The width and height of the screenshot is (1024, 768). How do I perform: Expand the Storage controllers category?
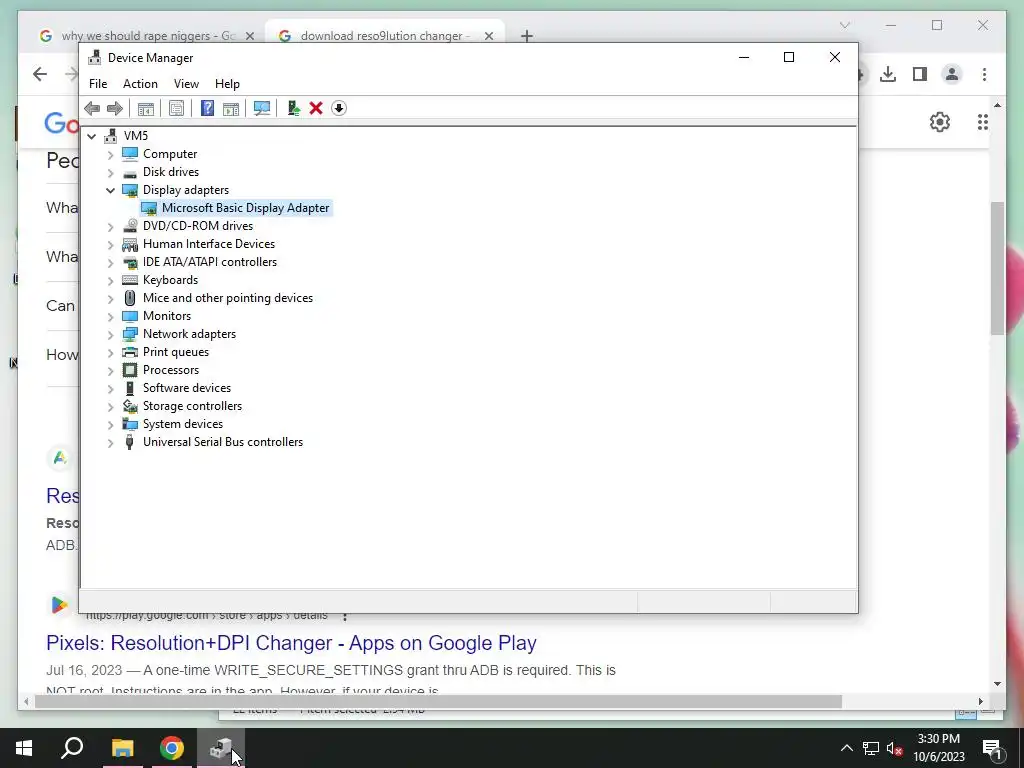coord(110,407)
